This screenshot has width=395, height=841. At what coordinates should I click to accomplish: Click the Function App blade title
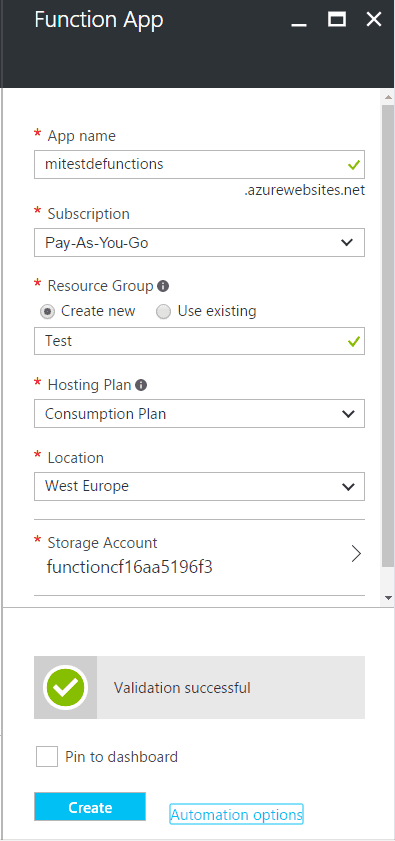99,20
